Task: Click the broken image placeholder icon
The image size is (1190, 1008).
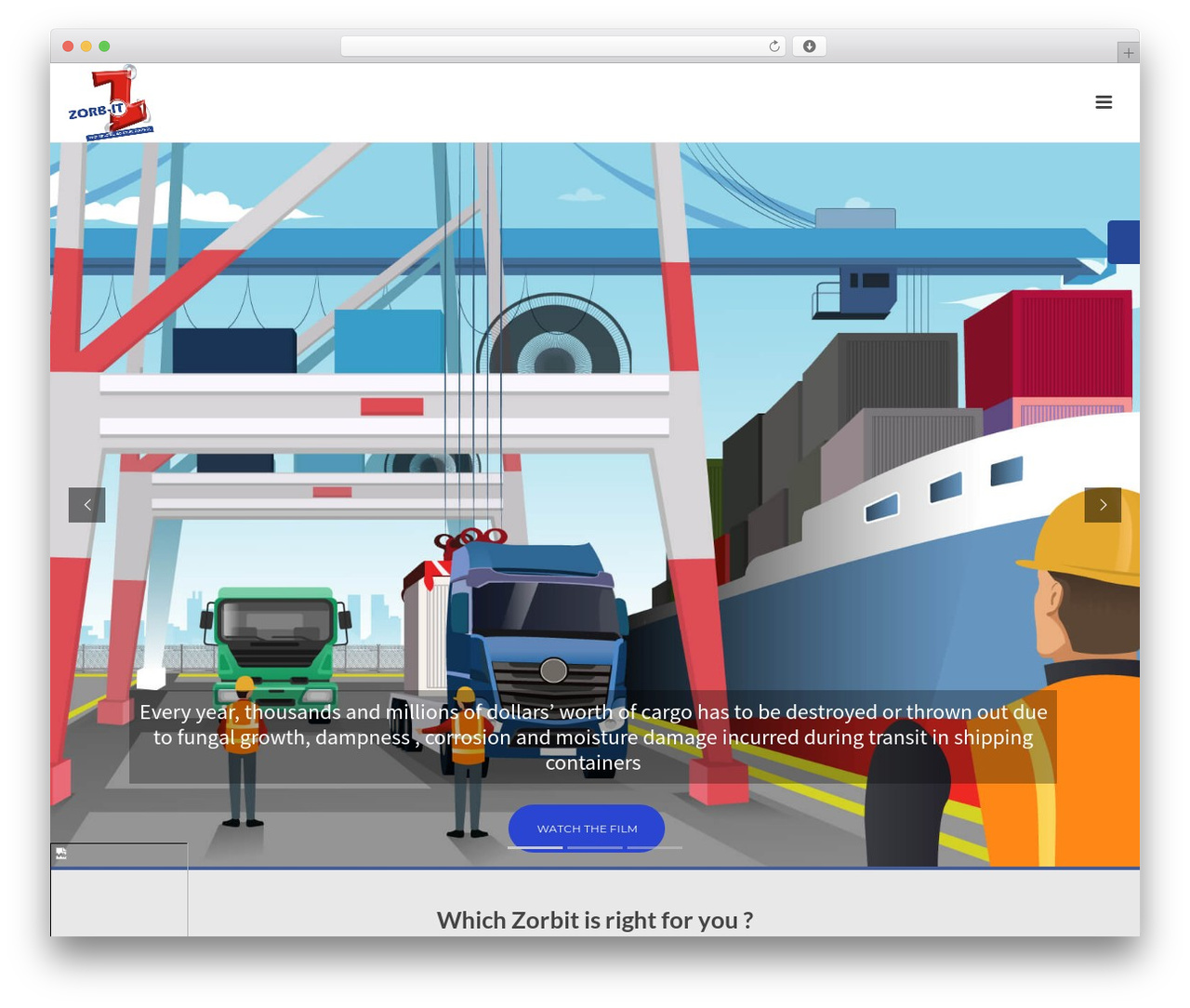Action: tap(61, 854)
